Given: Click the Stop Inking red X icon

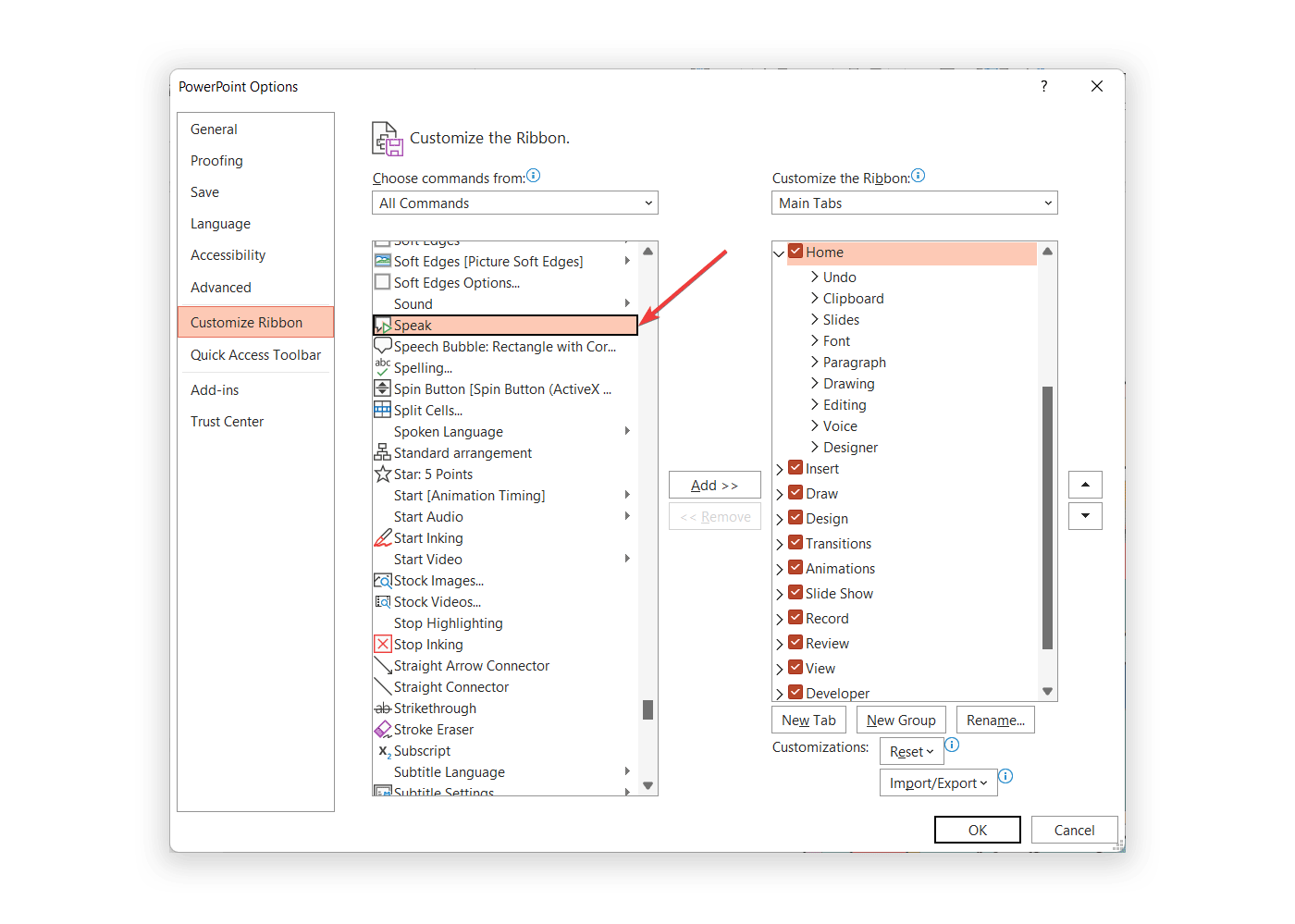Looking at the screenshot, I should tap(382, 644).
